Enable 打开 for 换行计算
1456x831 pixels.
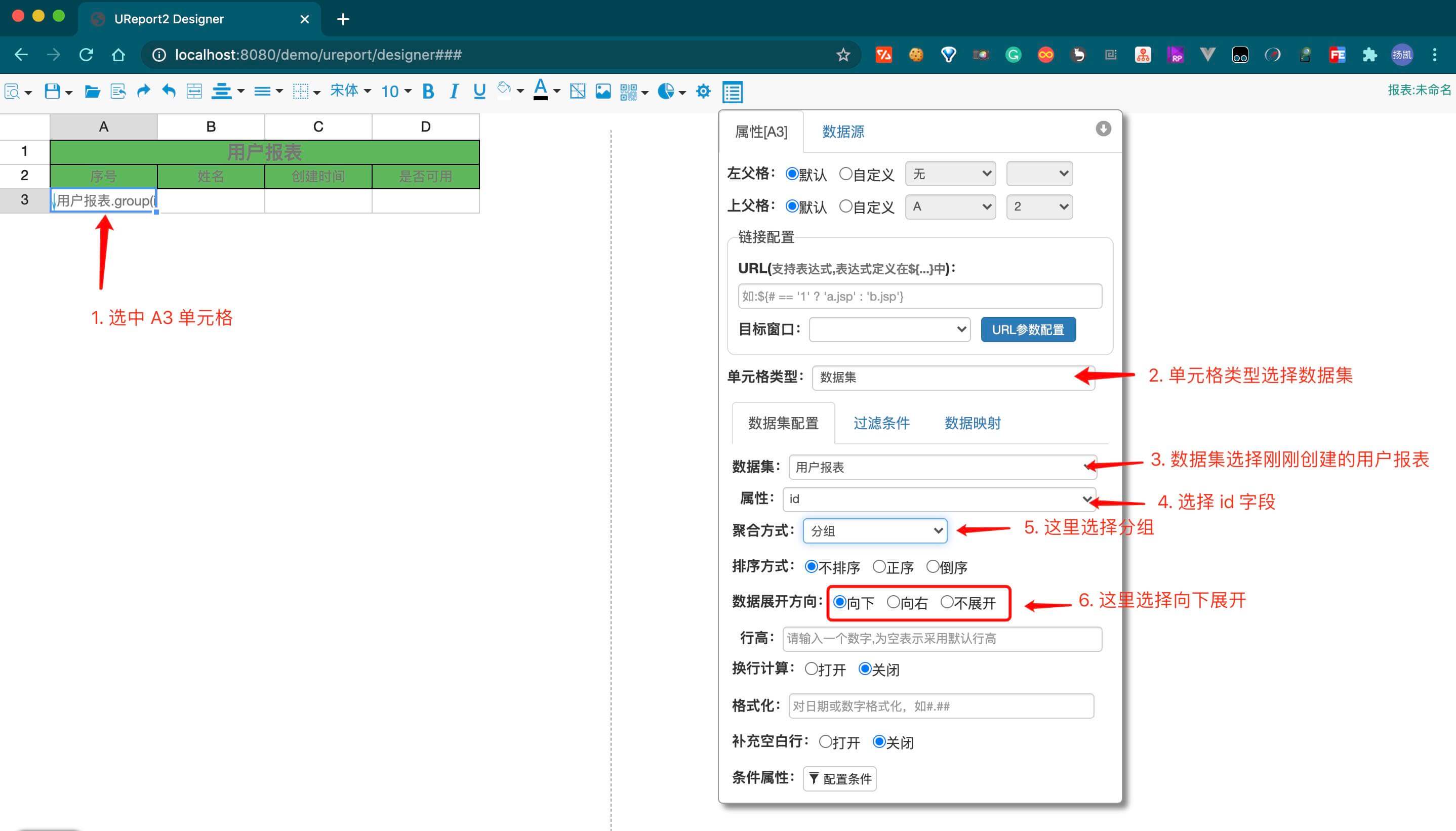point(811,669)
